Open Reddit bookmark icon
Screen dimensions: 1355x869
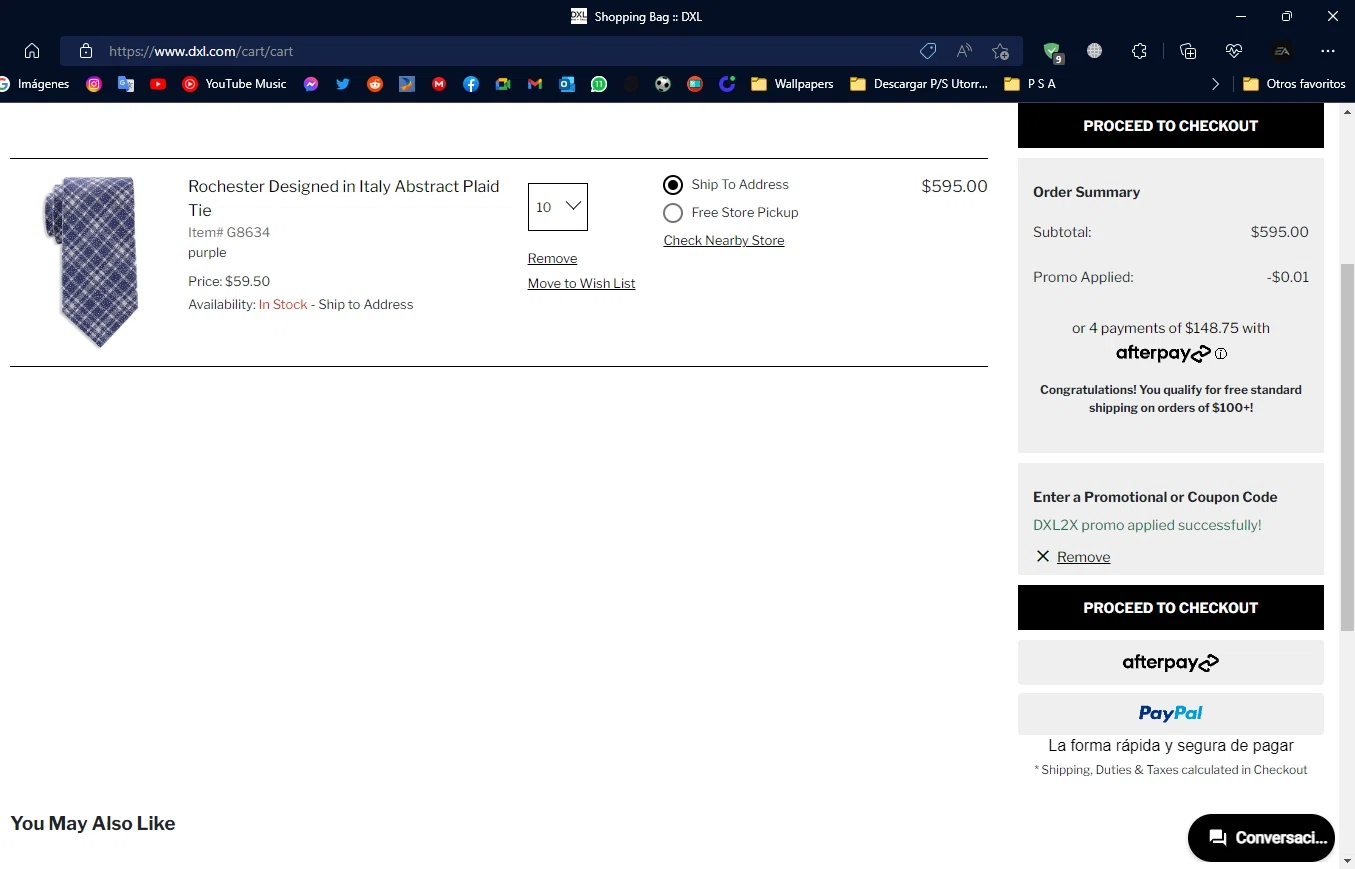pyautogui.click(x=375, y=84)
